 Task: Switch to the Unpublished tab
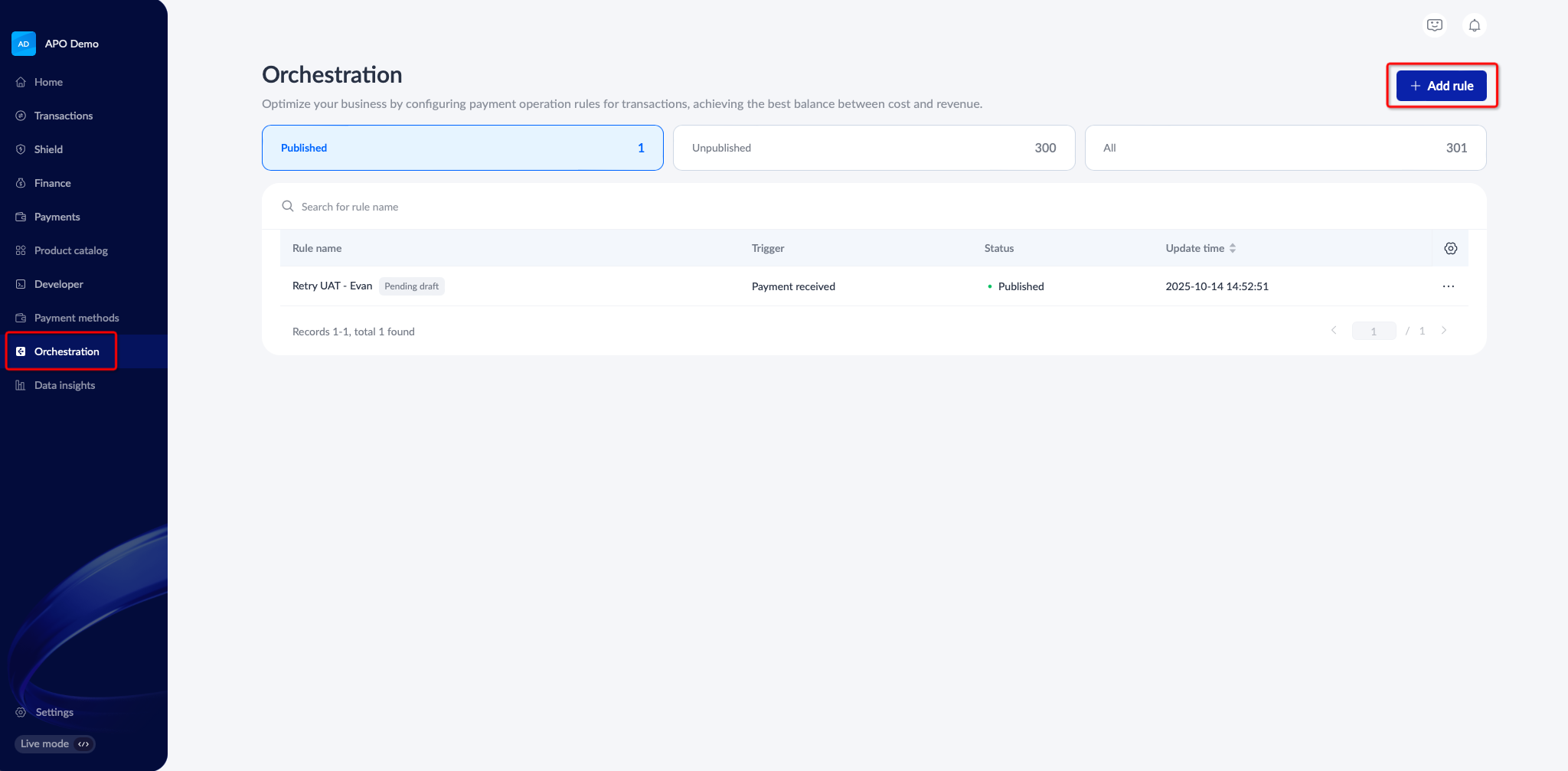click(874, 148)
